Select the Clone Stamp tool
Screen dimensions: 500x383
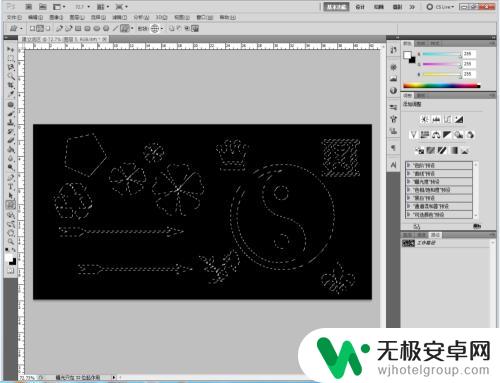click(x=11, y=123)
